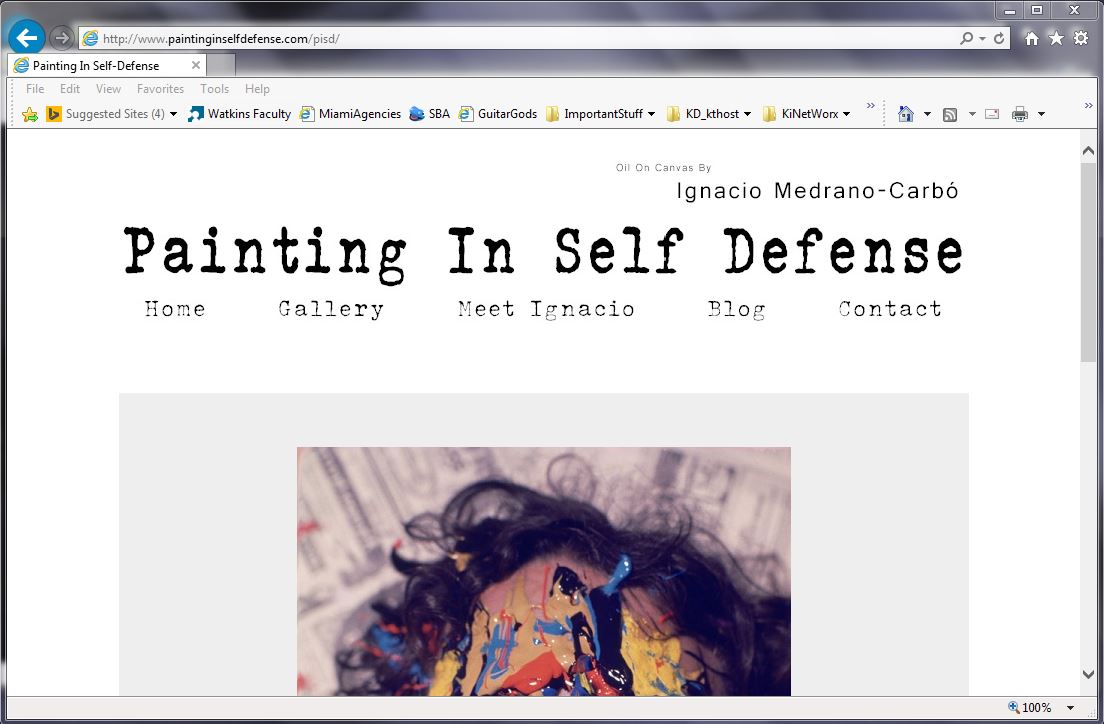Expand the command bar Home dropdown arrow
Screen dimensions: 1104x724
click(x=927, y=114)
